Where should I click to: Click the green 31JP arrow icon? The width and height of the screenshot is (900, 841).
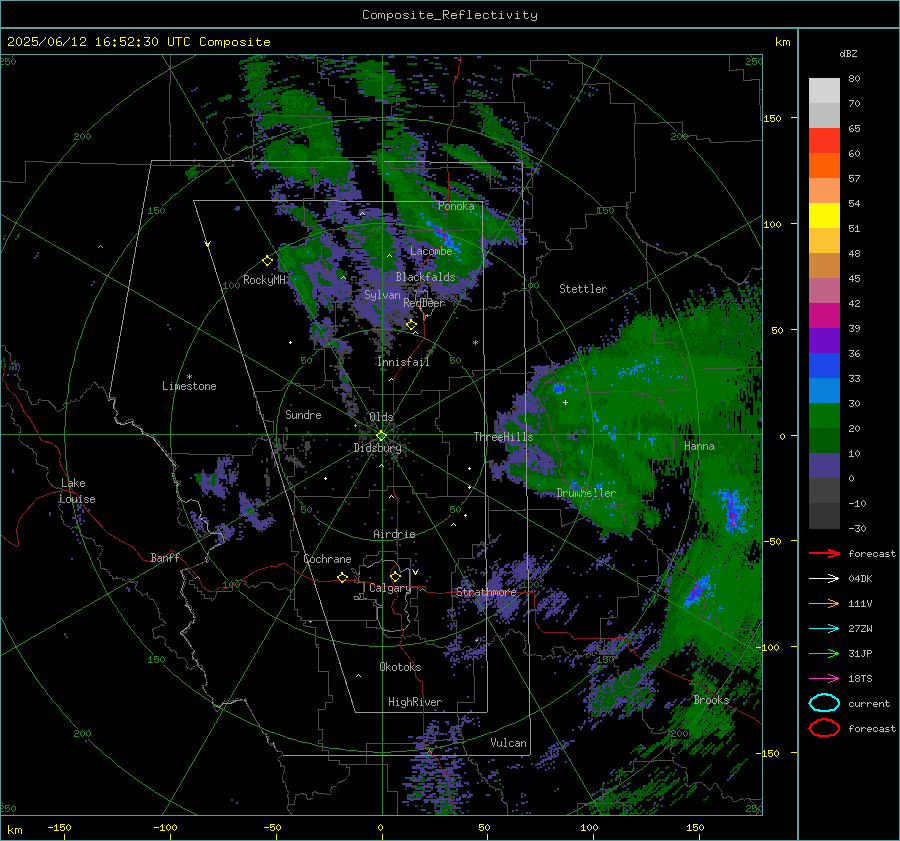tap(824, 653)
